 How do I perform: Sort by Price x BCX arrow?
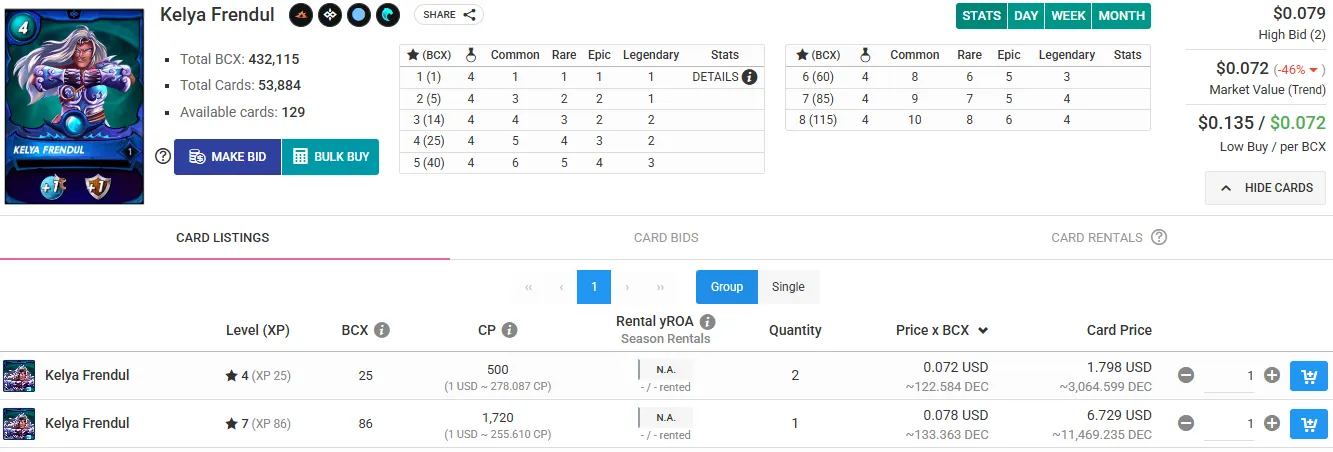point(983,330)
